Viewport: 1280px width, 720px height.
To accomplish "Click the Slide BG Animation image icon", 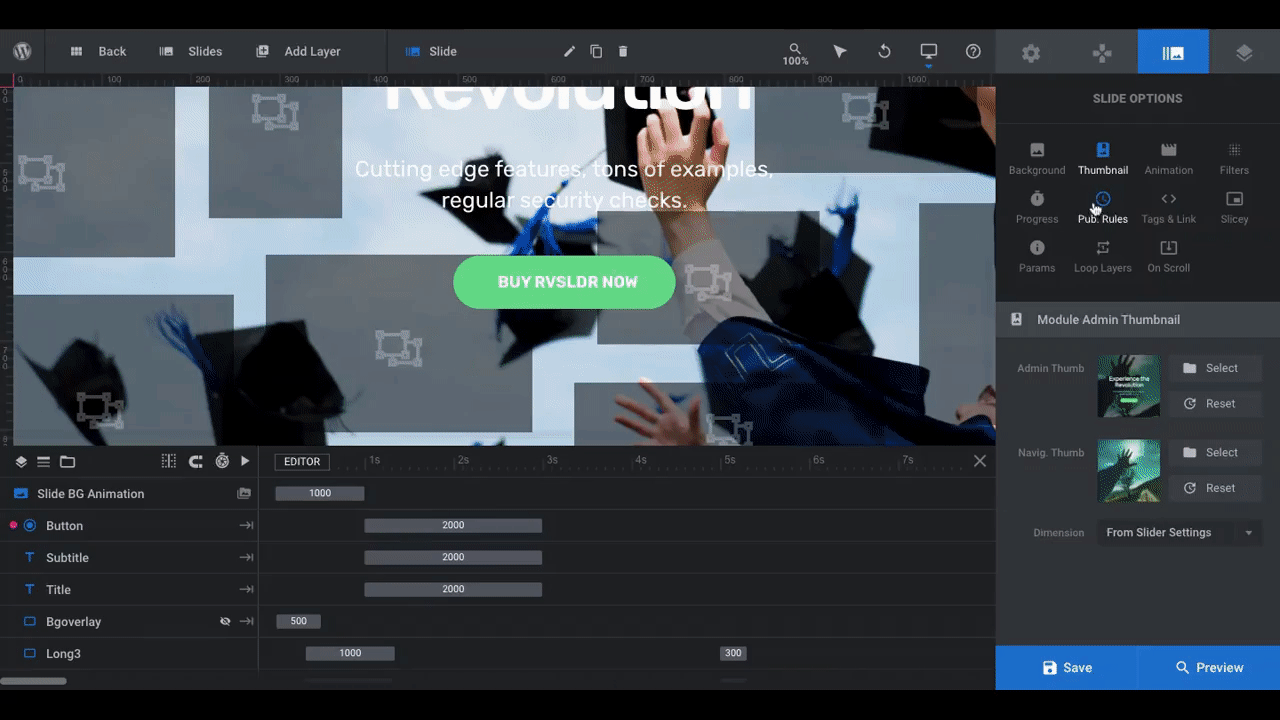I will point(244,493).
